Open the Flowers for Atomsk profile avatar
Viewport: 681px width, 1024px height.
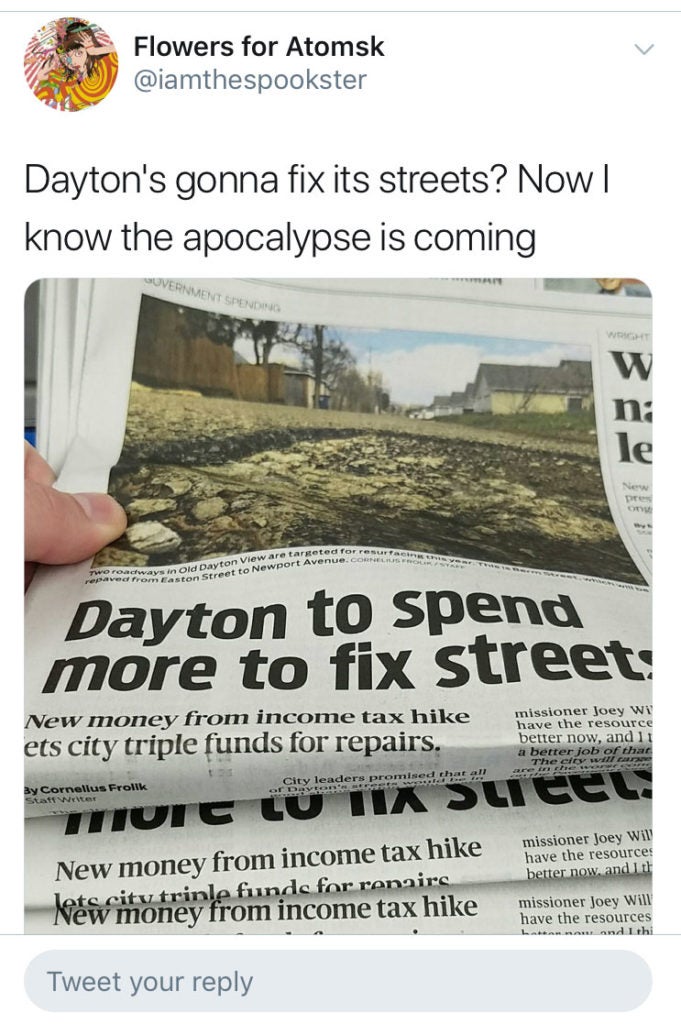[71, 64]
